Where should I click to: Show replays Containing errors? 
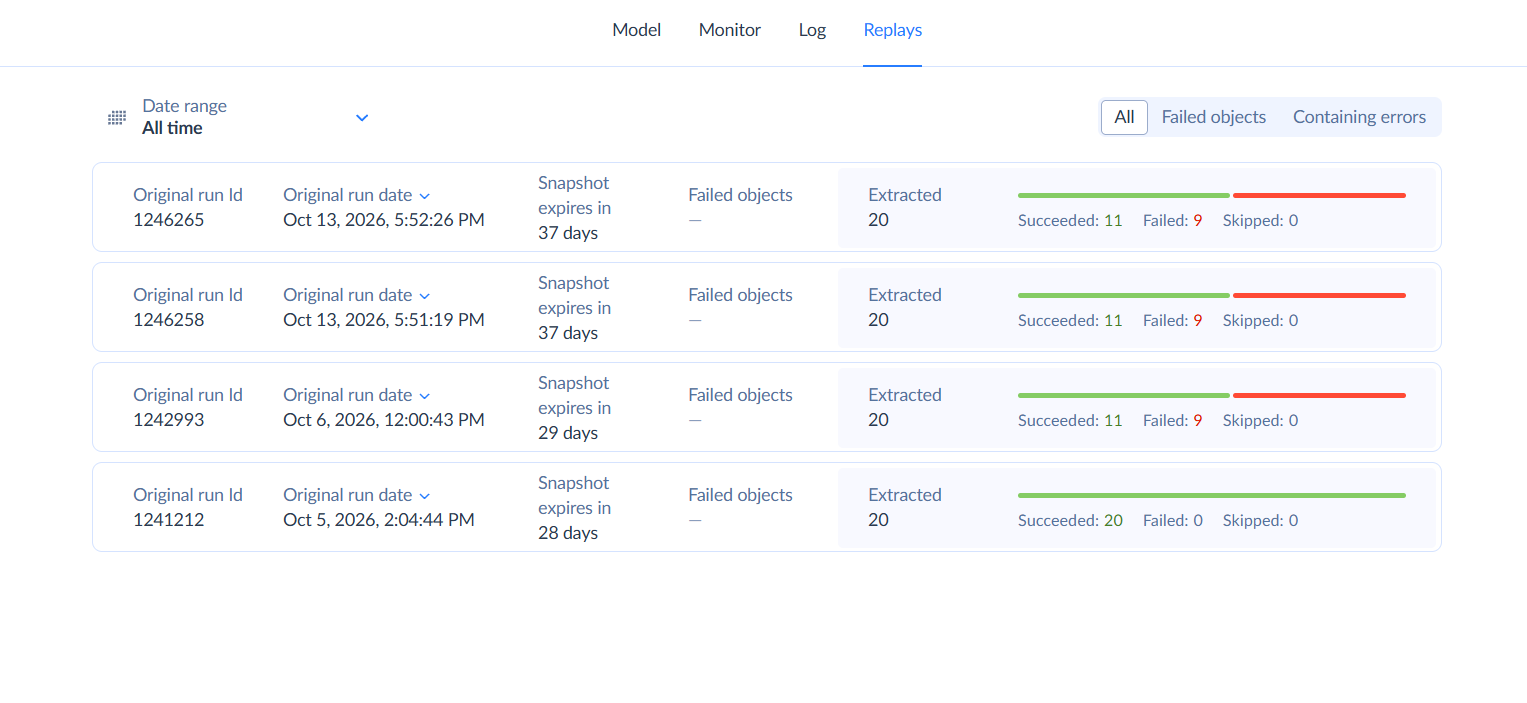tap(1360, 117)
